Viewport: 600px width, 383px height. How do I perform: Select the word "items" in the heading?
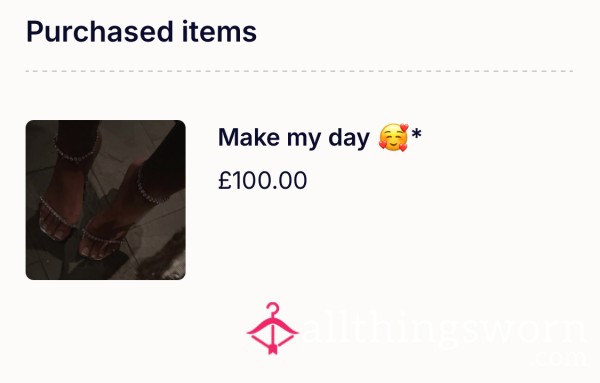point(219,31)
